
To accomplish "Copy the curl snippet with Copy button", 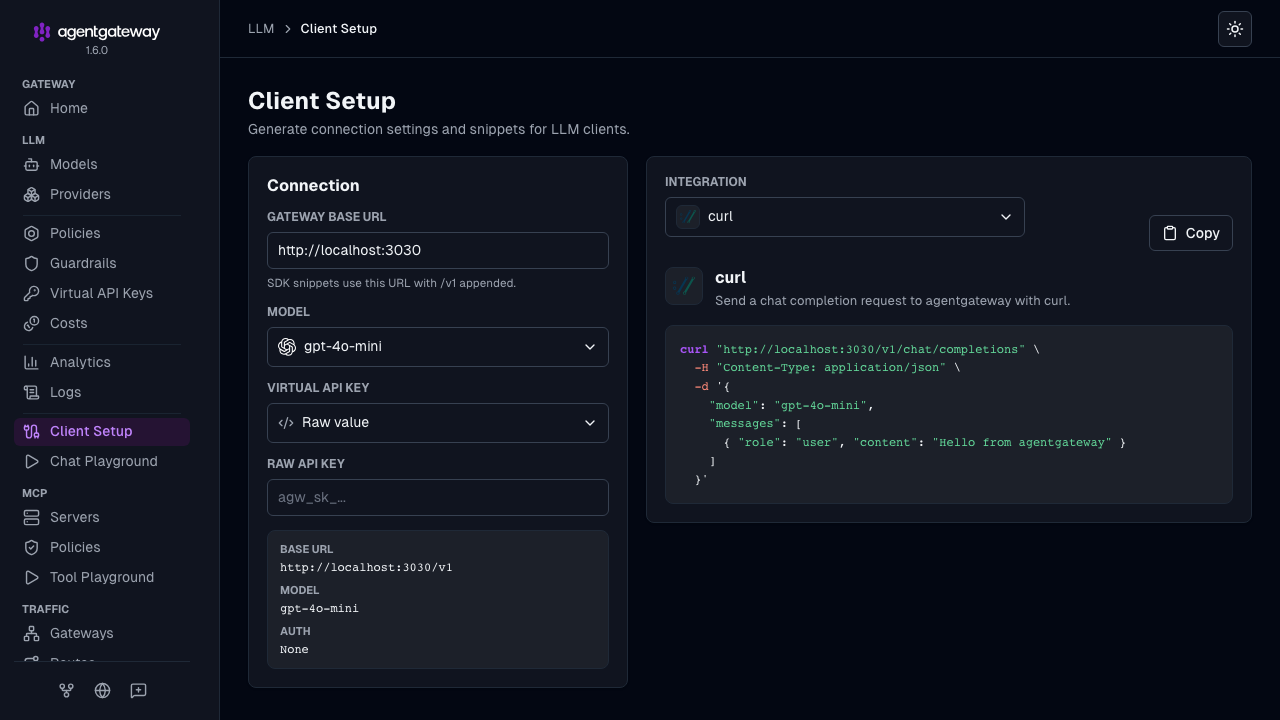I will (1191, 233).
